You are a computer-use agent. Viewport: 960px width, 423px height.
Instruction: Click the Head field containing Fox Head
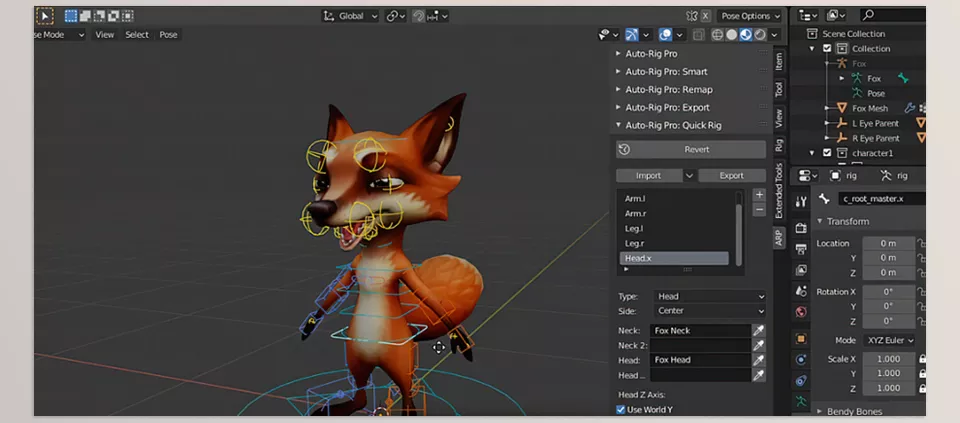pos(701,360)
